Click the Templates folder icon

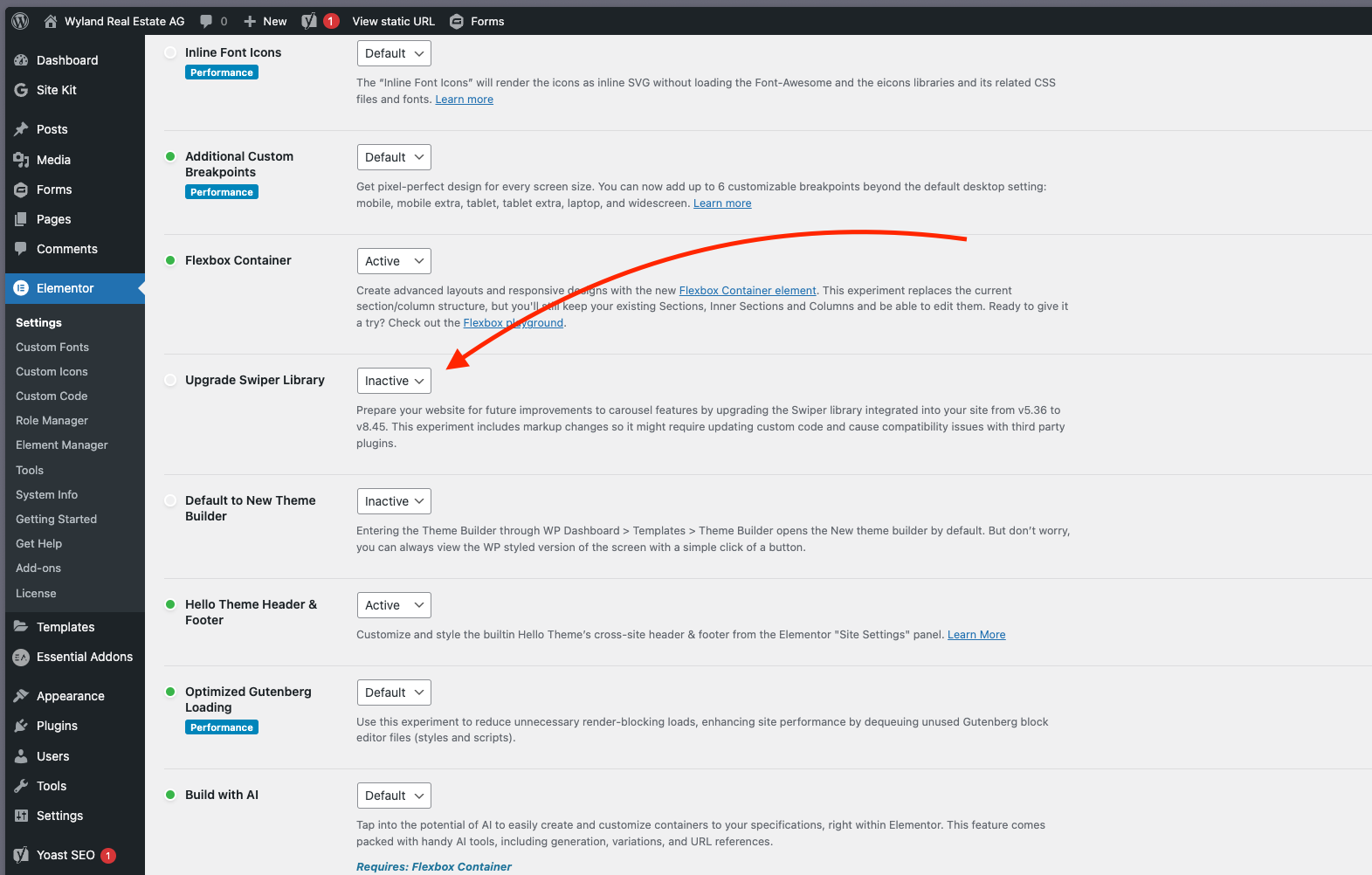[x=22, y=627]
